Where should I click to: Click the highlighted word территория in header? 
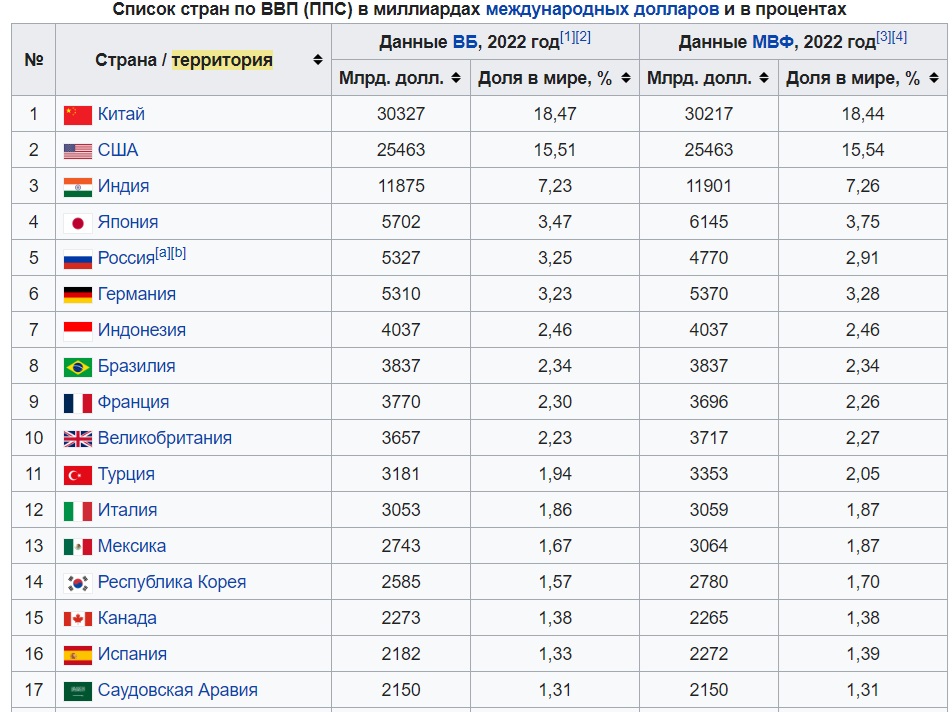(222, 60)
